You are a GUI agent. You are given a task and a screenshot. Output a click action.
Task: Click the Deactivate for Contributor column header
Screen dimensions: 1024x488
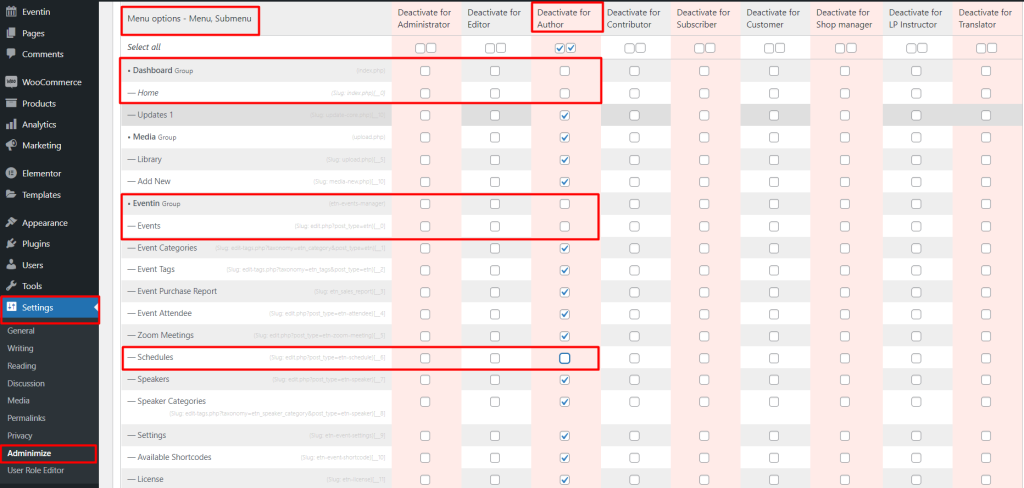coord(633,18)
